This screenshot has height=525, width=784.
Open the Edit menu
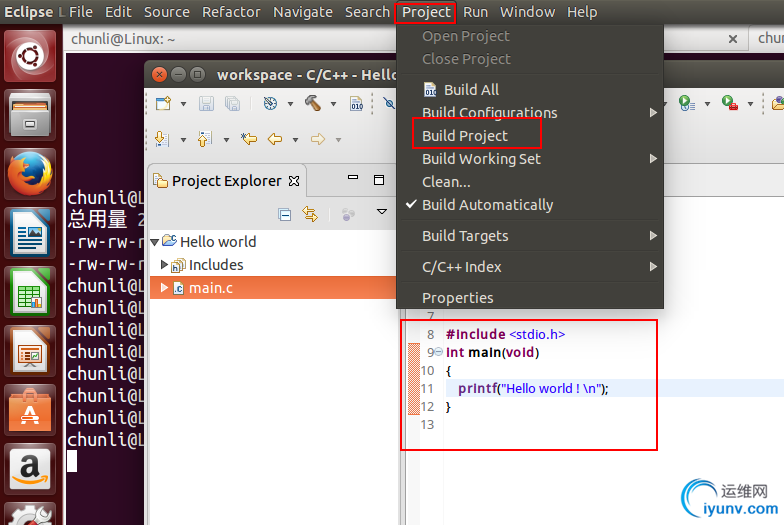click(118, 12)
